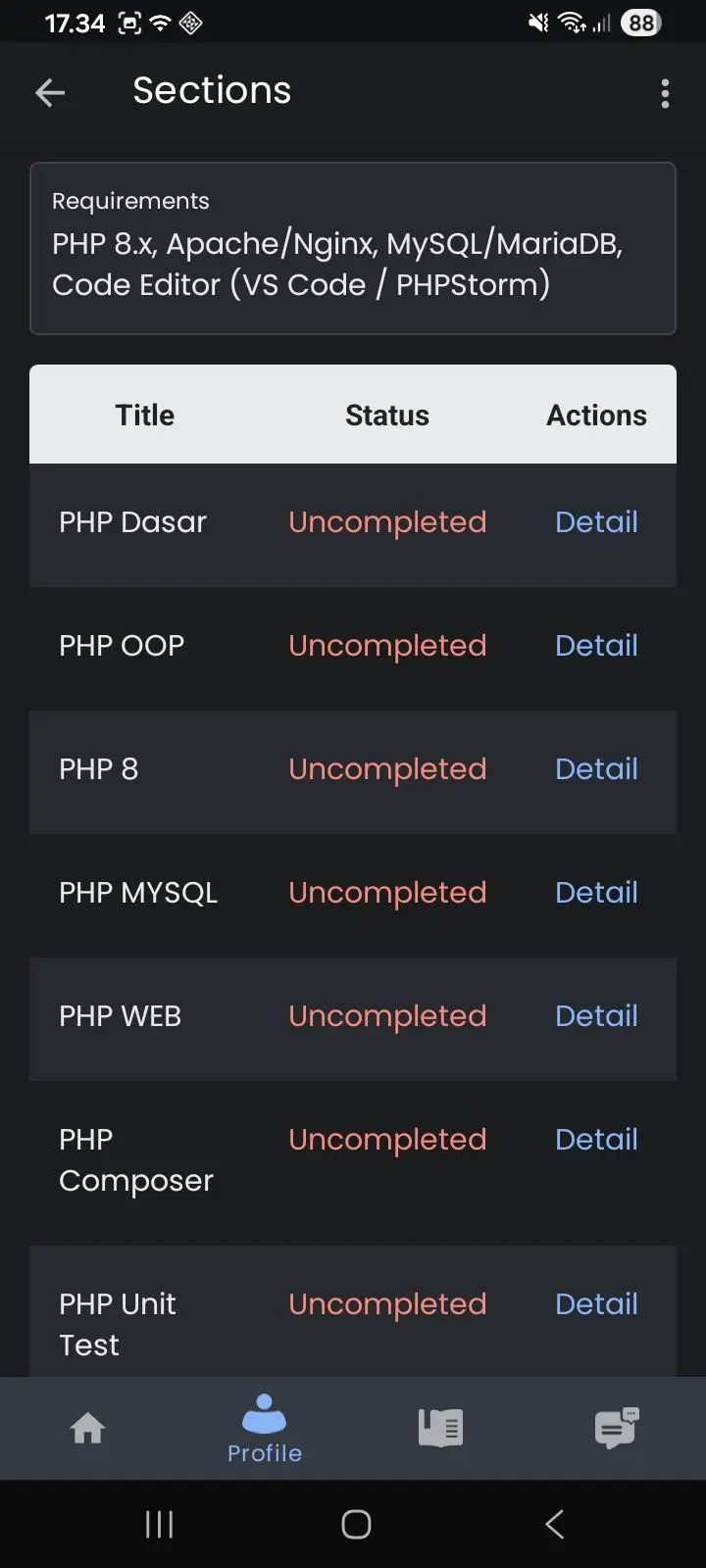This screenshot has height=1568, width=706.
Task: Open Detail for PHP WEB
Action: pyautogui.click(x=596, y=1016)
